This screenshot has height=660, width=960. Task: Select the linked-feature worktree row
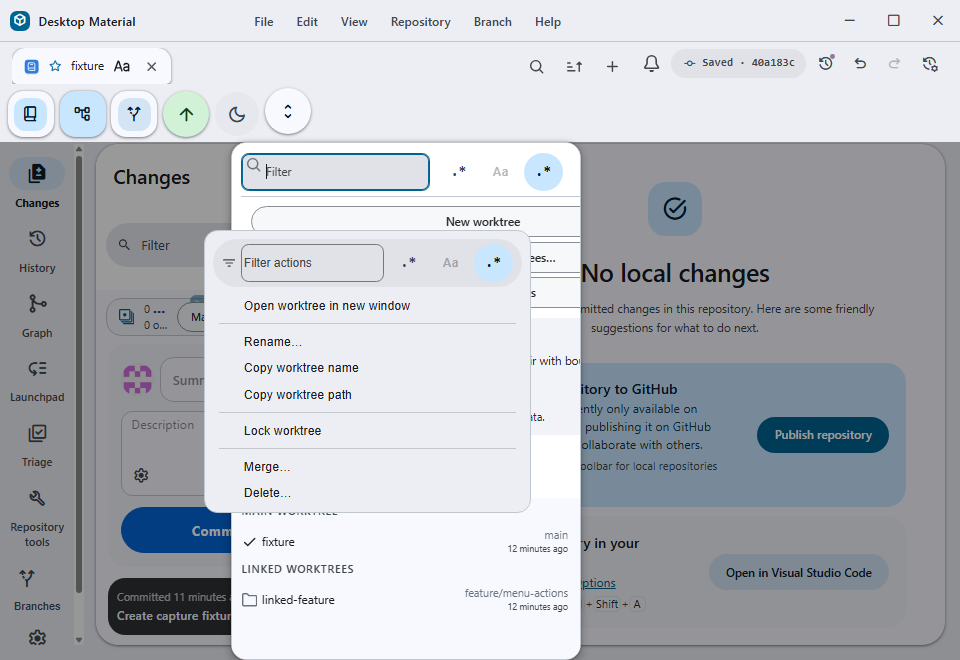pyautogui.click(x=405, y=599)
